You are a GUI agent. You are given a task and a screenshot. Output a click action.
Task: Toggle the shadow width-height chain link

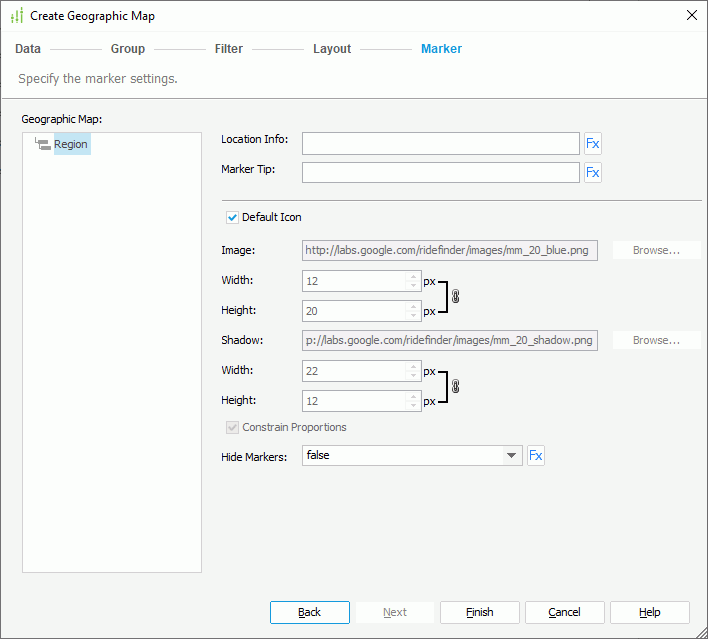pyautogui.click(x=456, y=386)
